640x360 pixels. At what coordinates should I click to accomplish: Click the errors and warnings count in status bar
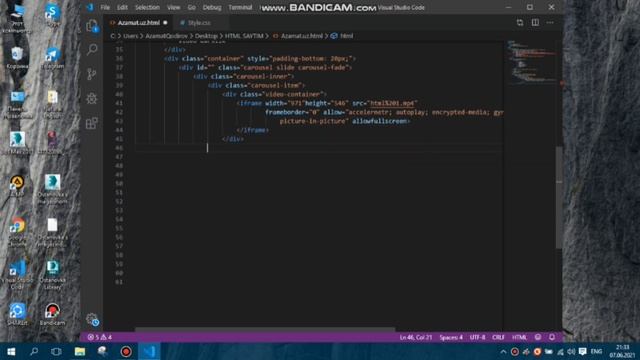tap(100, 337)
